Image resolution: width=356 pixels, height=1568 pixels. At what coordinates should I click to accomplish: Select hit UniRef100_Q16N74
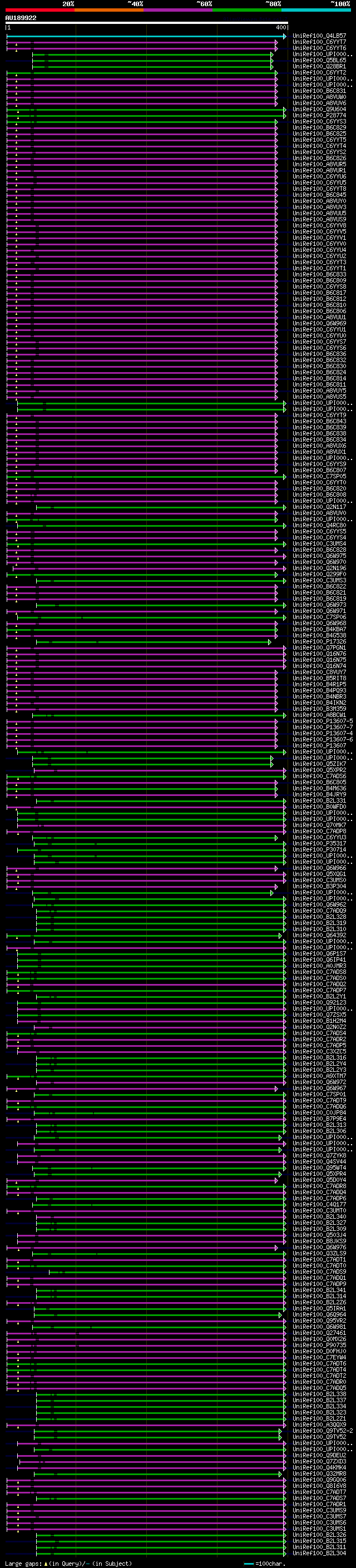(x=319, y=666)
